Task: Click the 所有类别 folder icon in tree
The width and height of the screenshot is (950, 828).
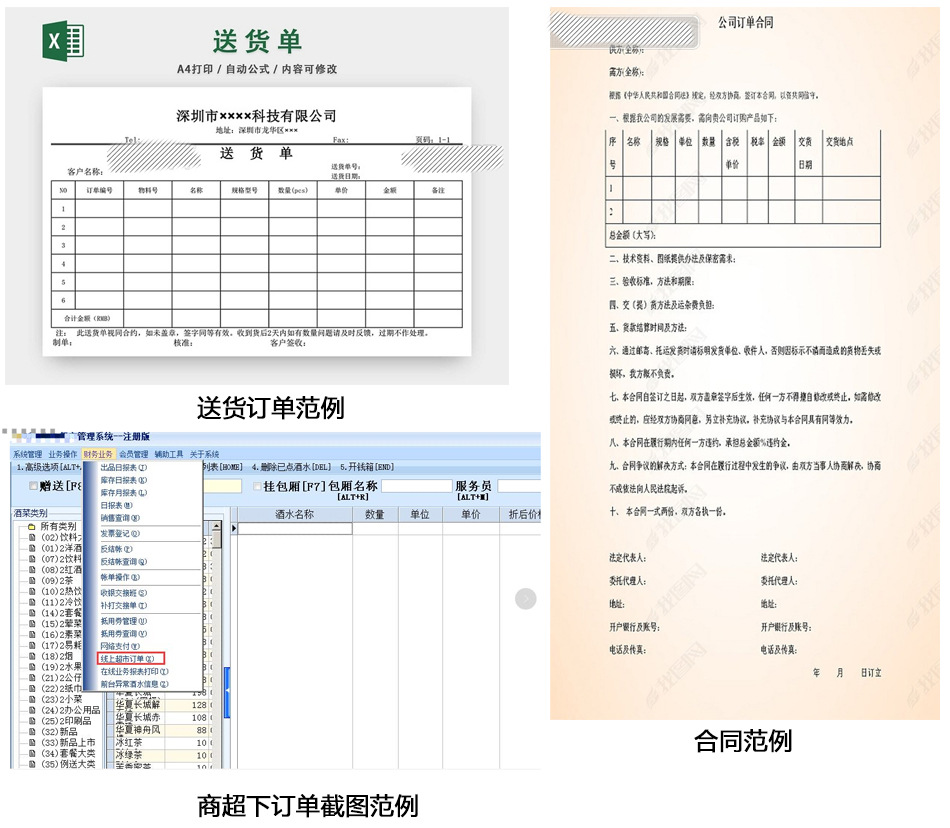Action: pos(31,526)
